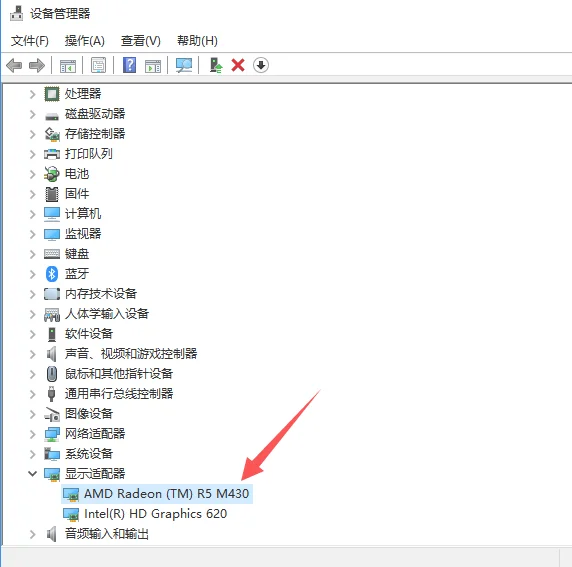
Task: Select the 计算机 label
Action: [x=83, y=214]
